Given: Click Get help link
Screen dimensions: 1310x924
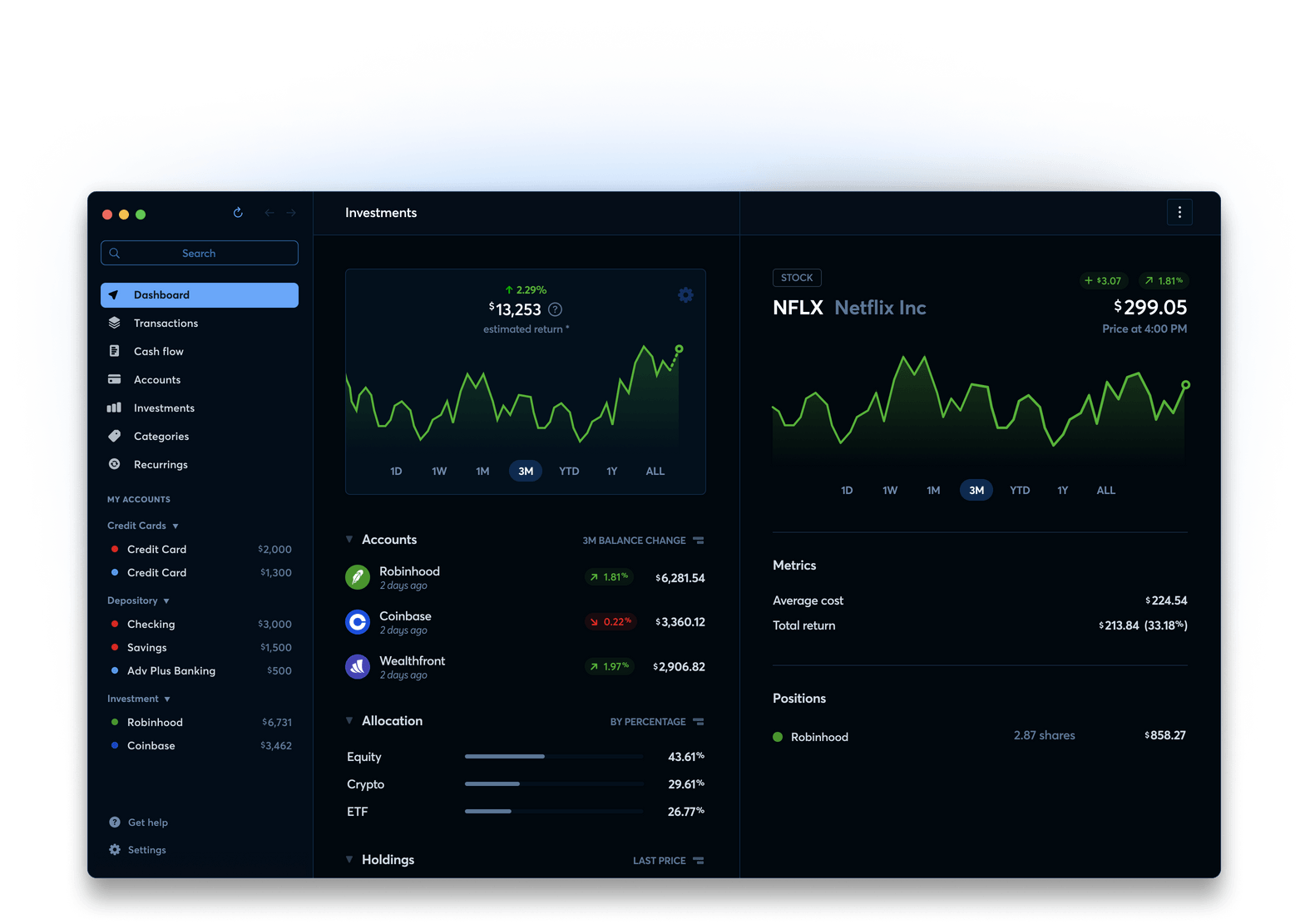Looking at the screenshot, I should coord(147,823).
